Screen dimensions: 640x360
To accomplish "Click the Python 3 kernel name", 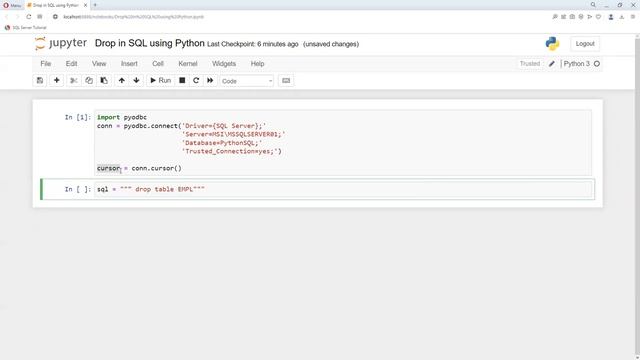I will click(x=576, y=64).
